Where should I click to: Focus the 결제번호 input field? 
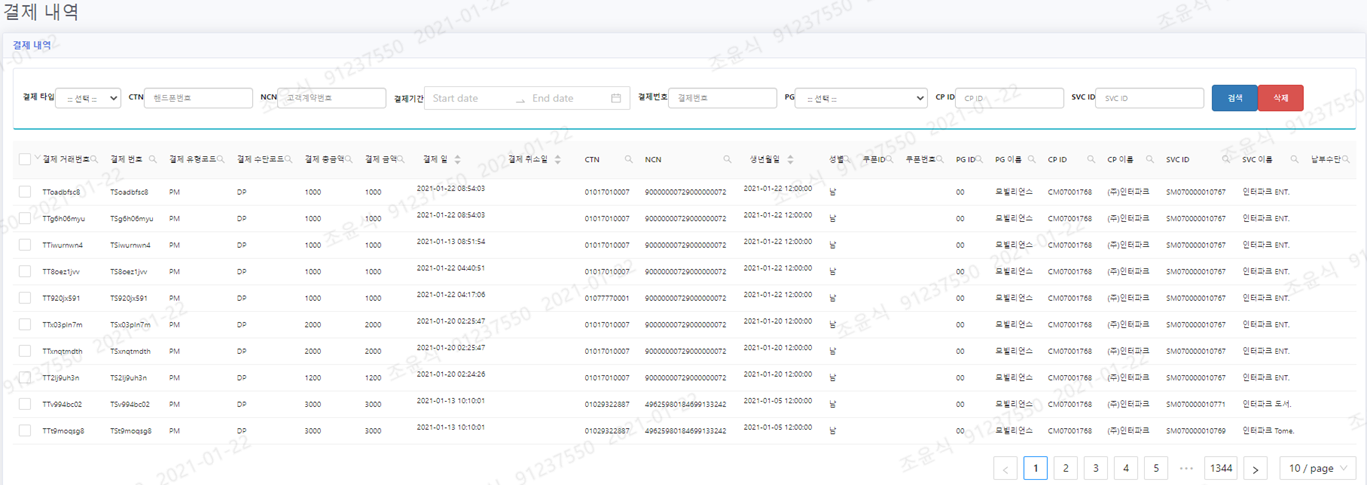pos(723,98)
